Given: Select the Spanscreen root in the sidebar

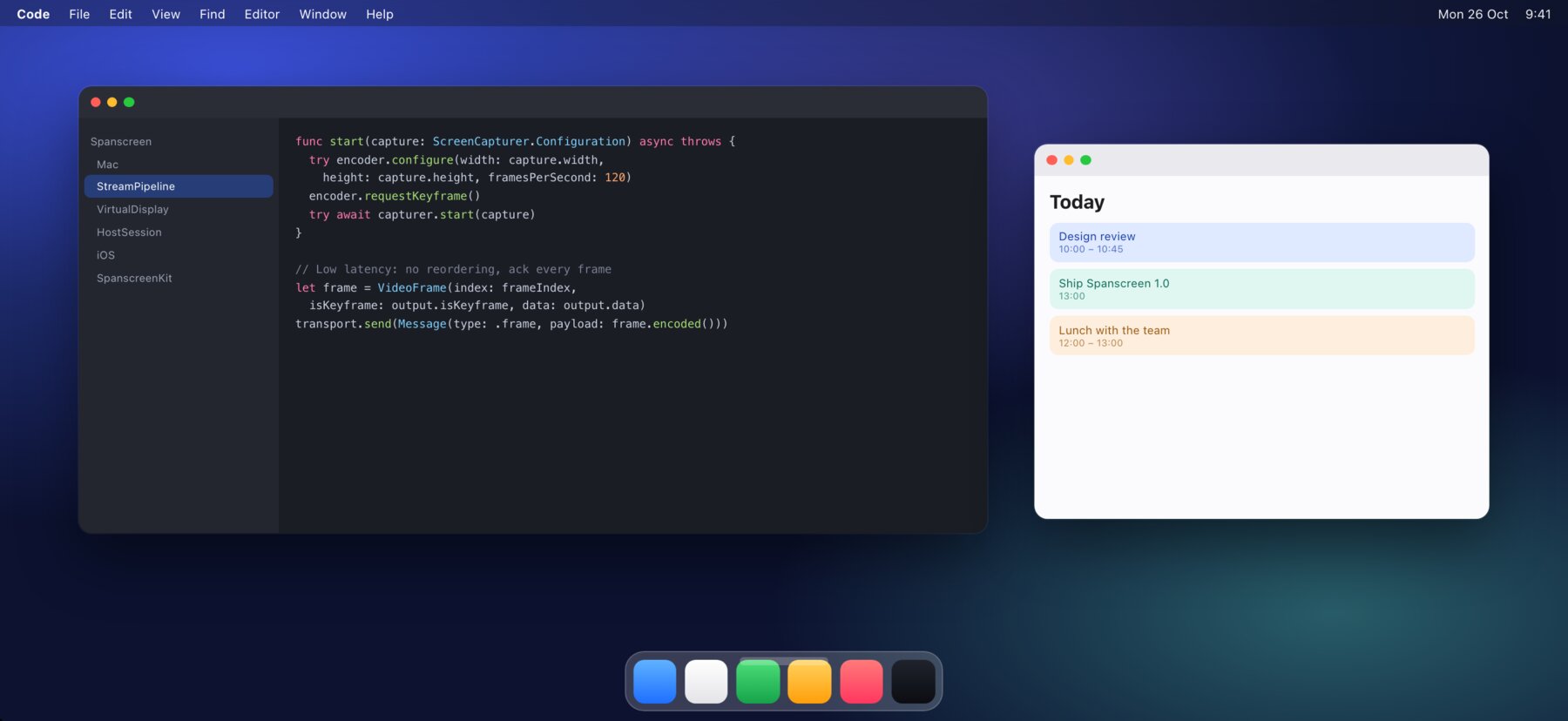Looking at the screenshot, I should 121,141.
